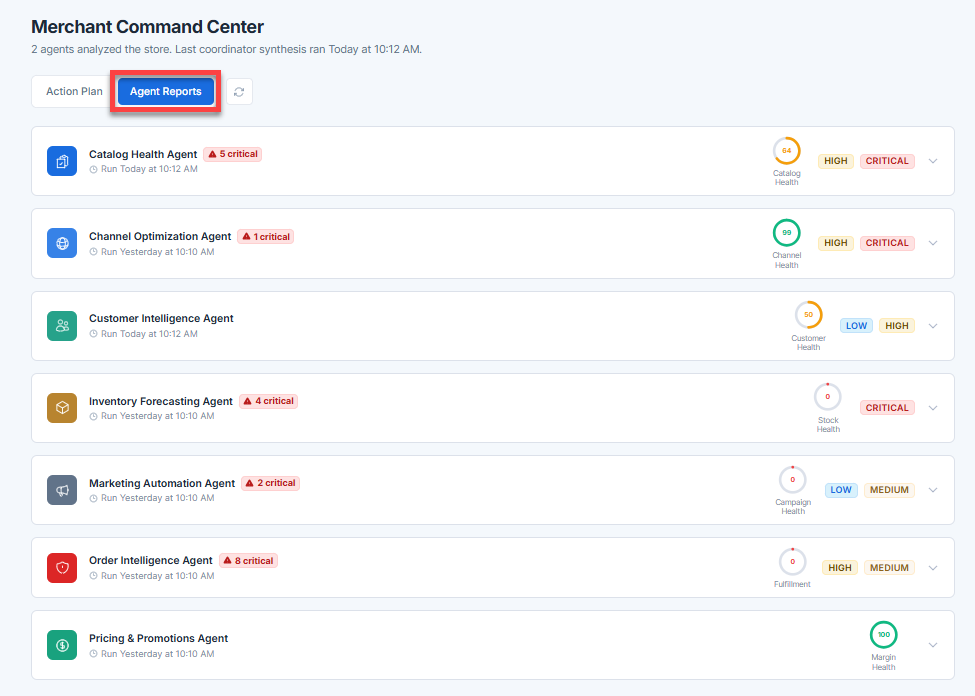
Task: Click the 2 critical badge
Action: (x=270, y=483)
